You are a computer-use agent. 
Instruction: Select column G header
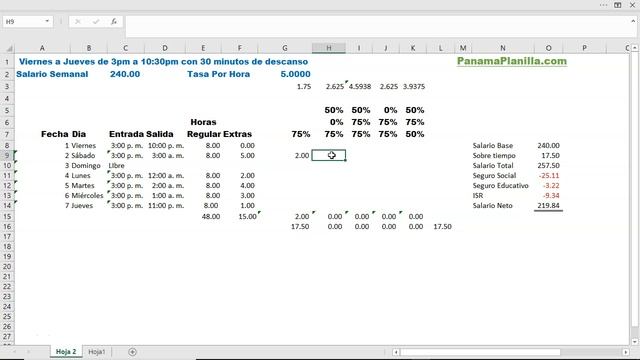click(284, 48)
